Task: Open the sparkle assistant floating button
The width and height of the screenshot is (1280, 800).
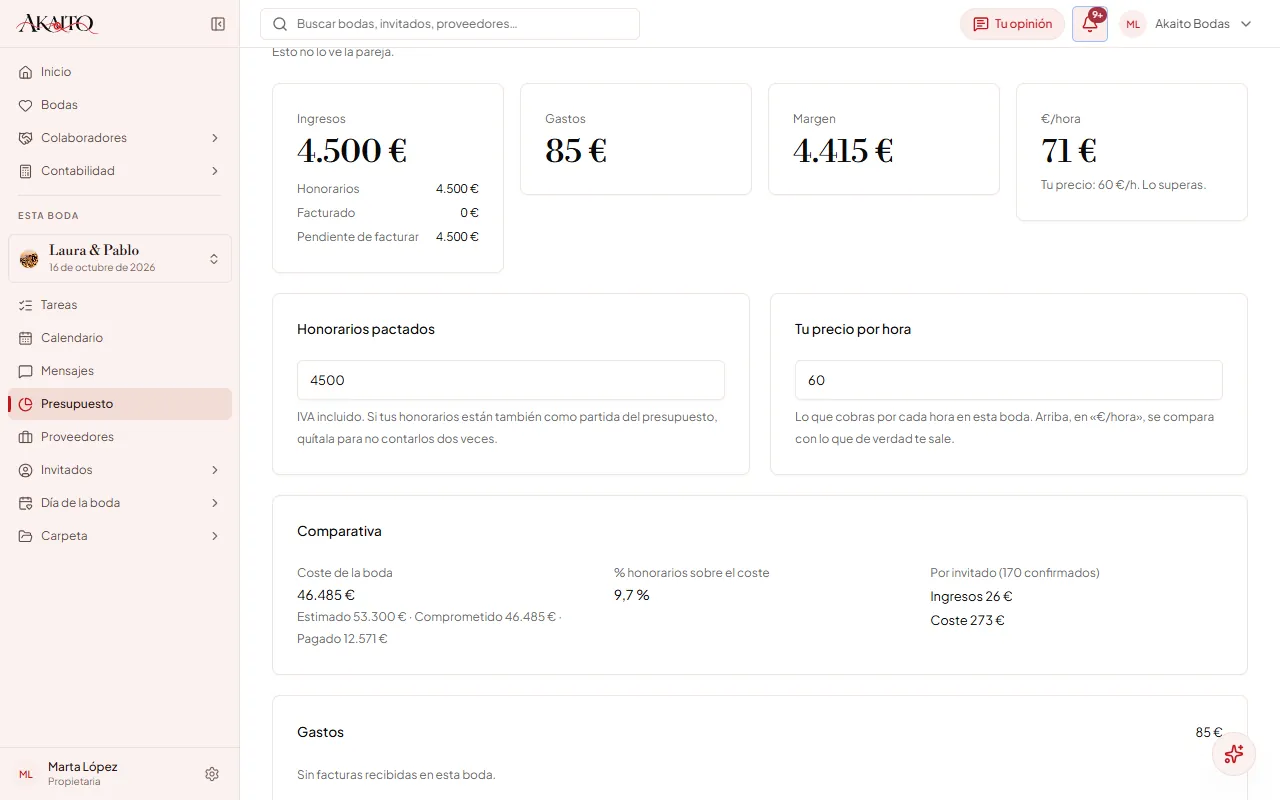Action: click(1234, 754)
